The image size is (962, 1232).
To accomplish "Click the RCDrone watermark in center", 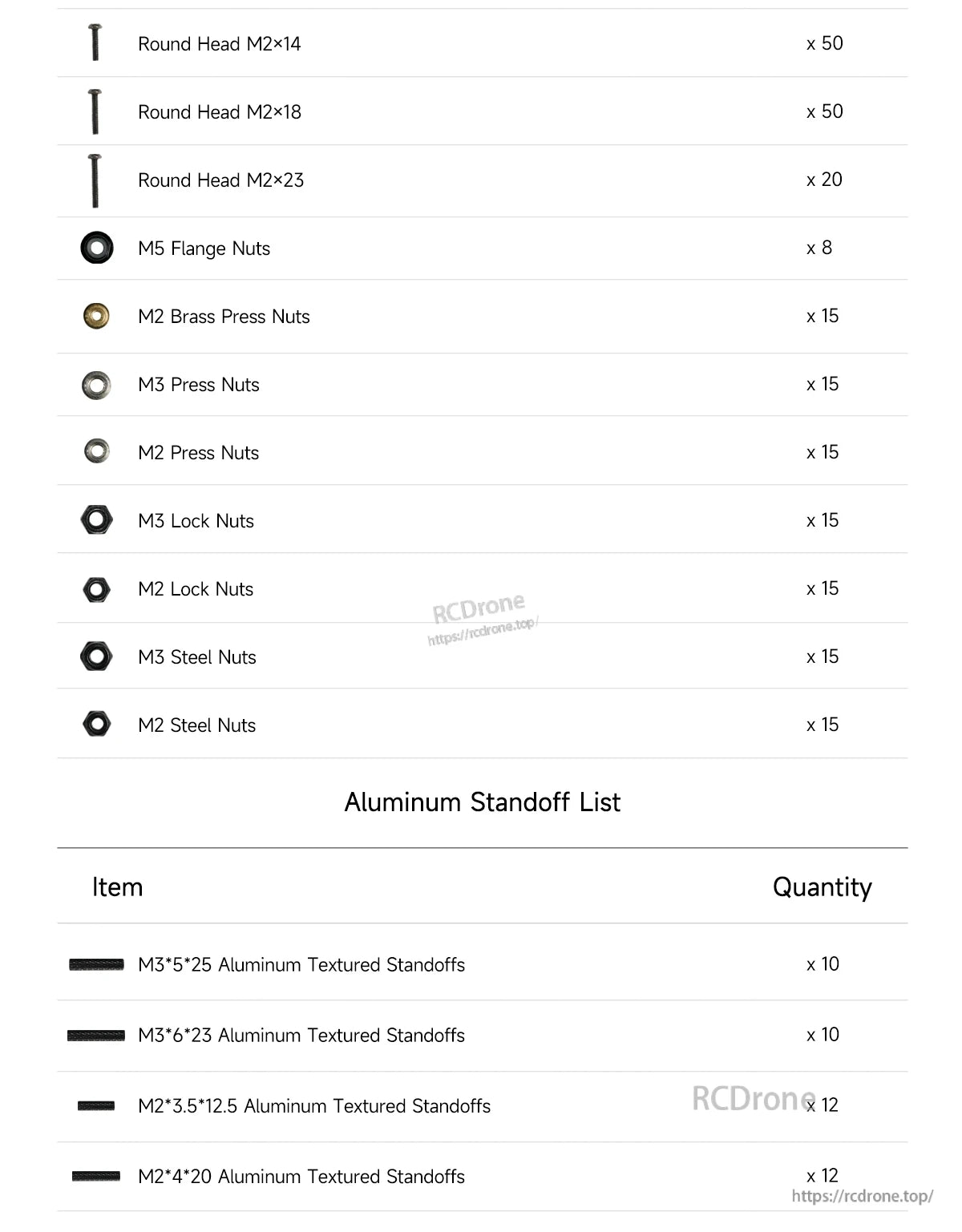I will (x=479, y=609).
